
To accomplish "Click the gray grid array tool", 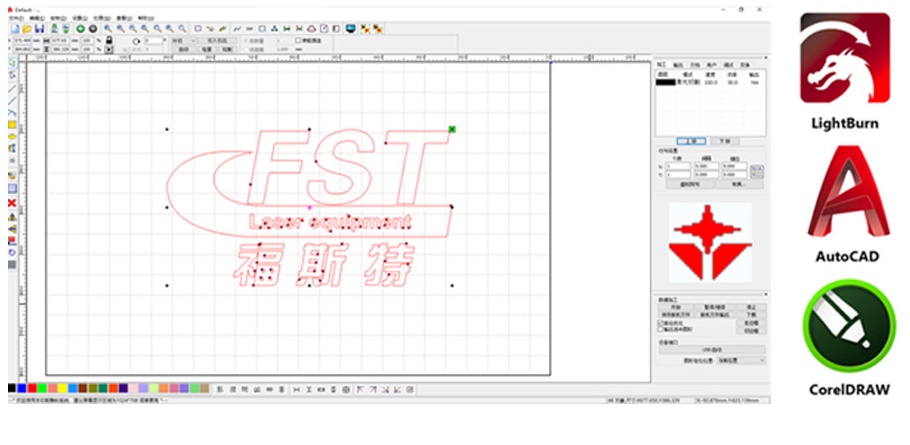I will 12,265.
